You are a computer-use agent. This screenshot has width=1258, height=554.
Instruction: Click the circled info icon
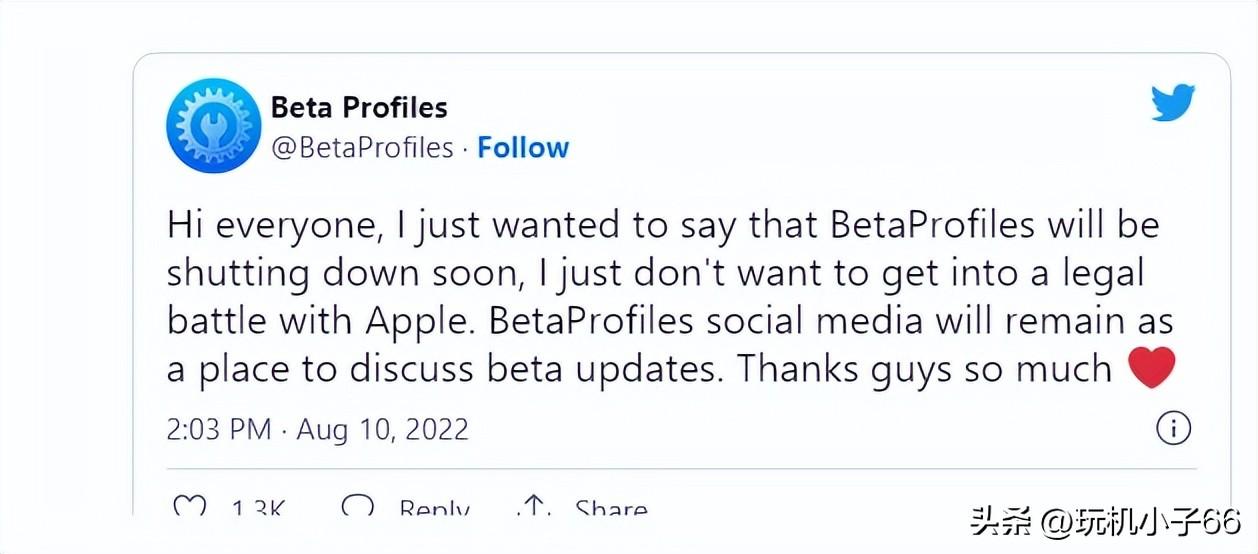point(1173,429)
